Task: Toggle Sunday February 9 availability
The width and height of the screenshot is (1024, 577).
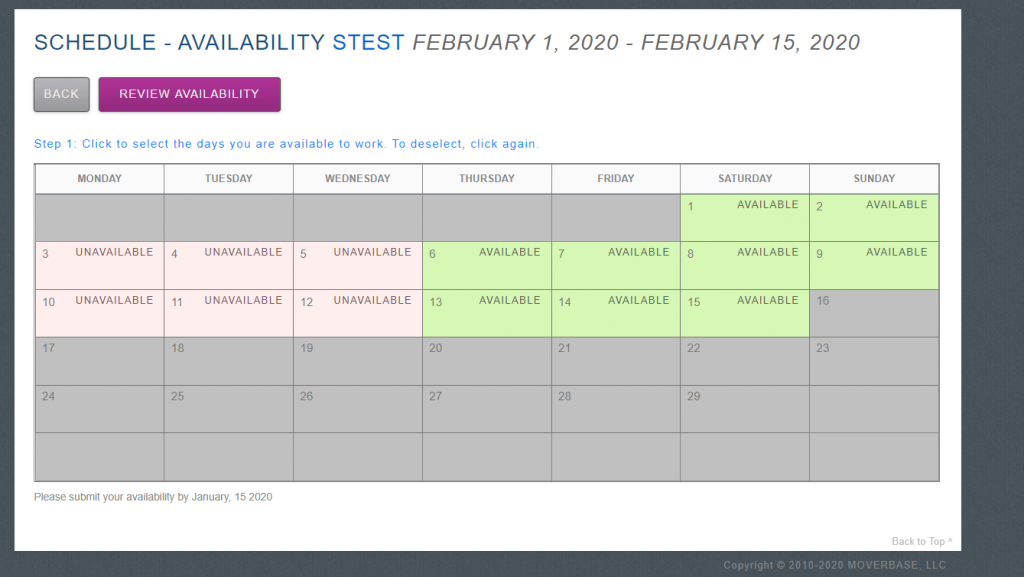Action: pos(874,266)
